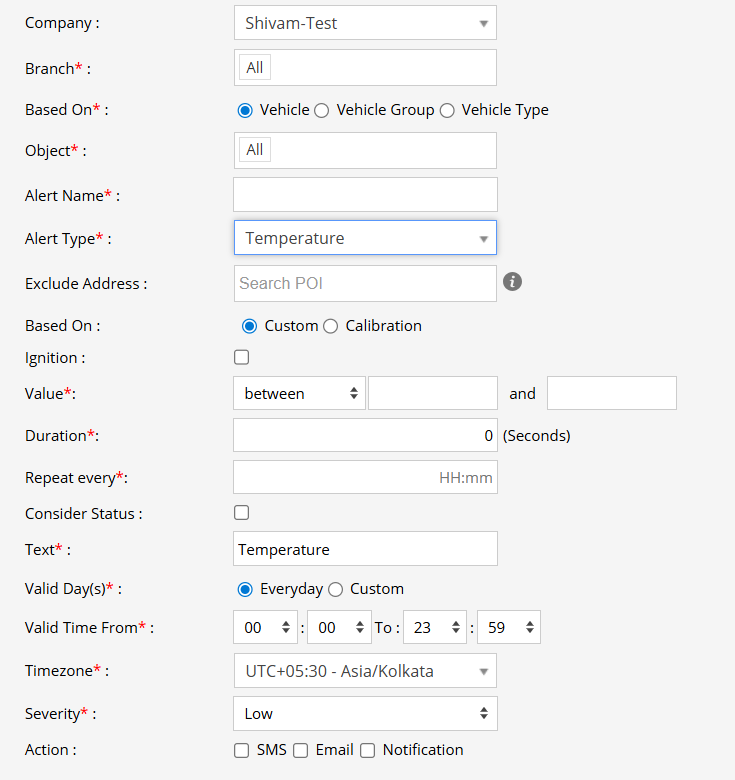Enable the Ignition checkbox
Image resolution: width=735 pixels, height=780 pixels.
[241, 357]
